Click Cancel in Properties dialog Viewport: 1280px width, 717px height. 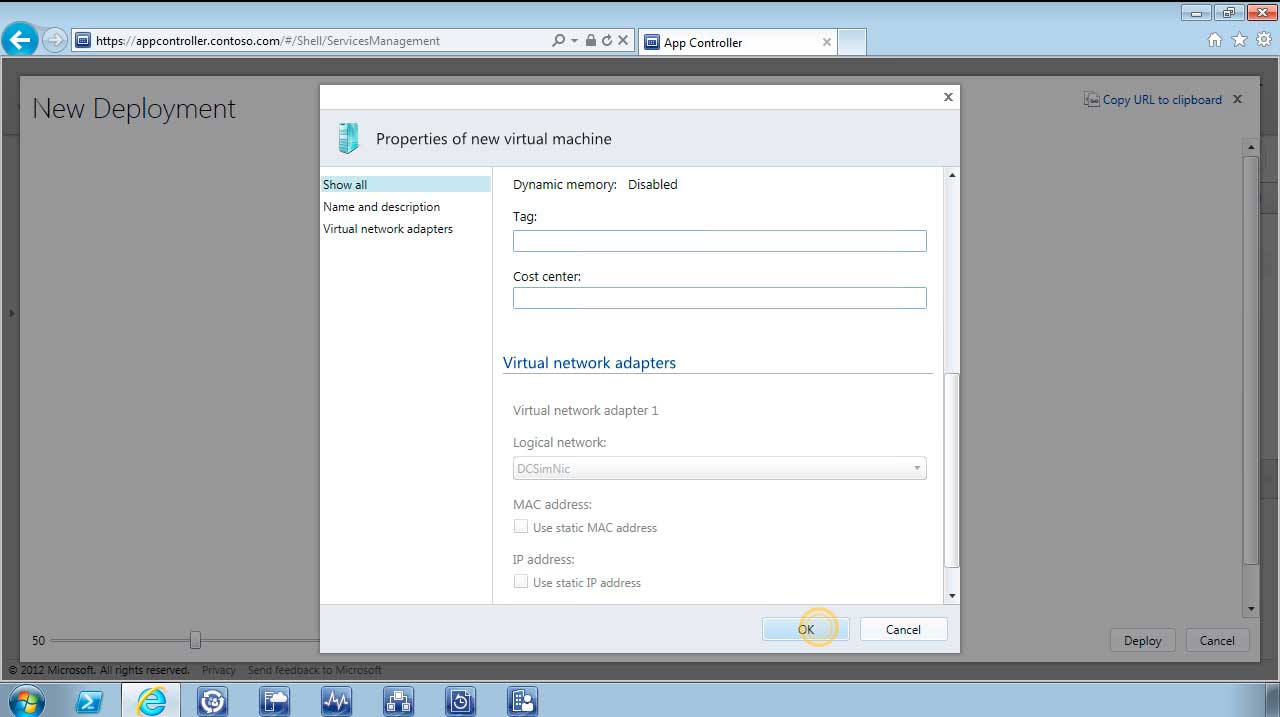coord(903,629)
